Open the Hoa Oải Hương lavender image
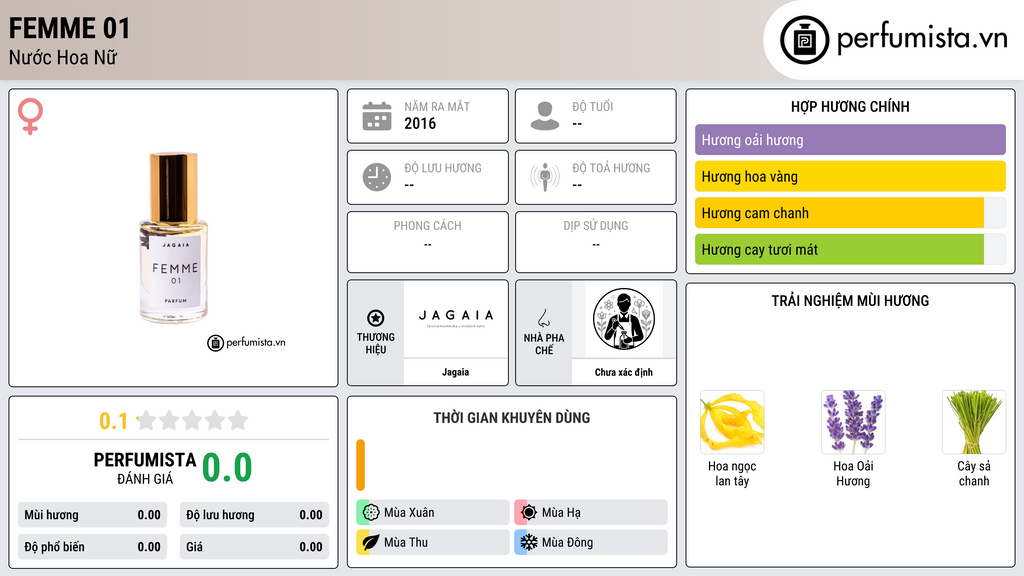This screenshot has width=1024, height=576. pyautogui.click(x=853, y=422)
